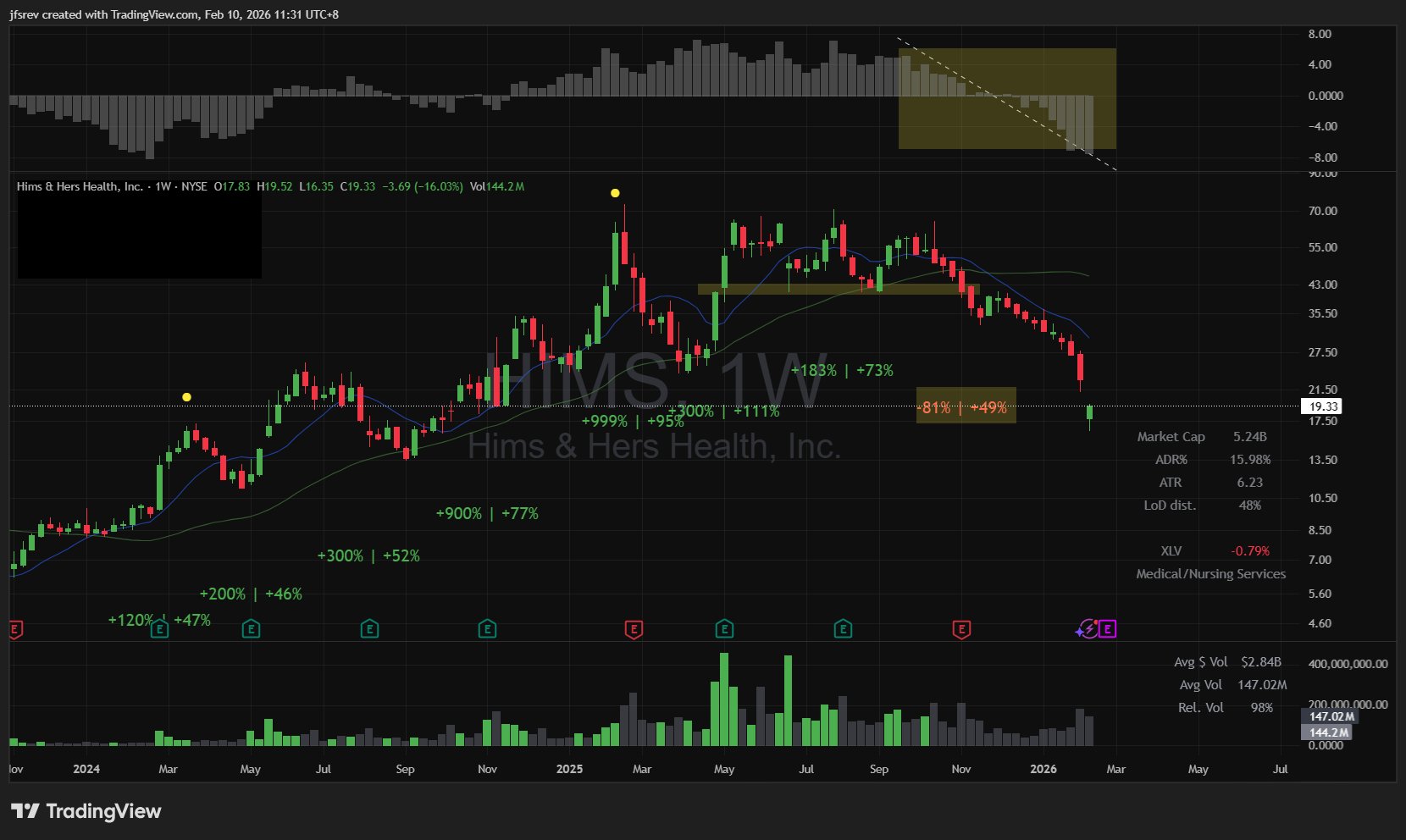Click the red earnings marker at chart's left edge
1406x840 pixels.
tap(15, 629)
